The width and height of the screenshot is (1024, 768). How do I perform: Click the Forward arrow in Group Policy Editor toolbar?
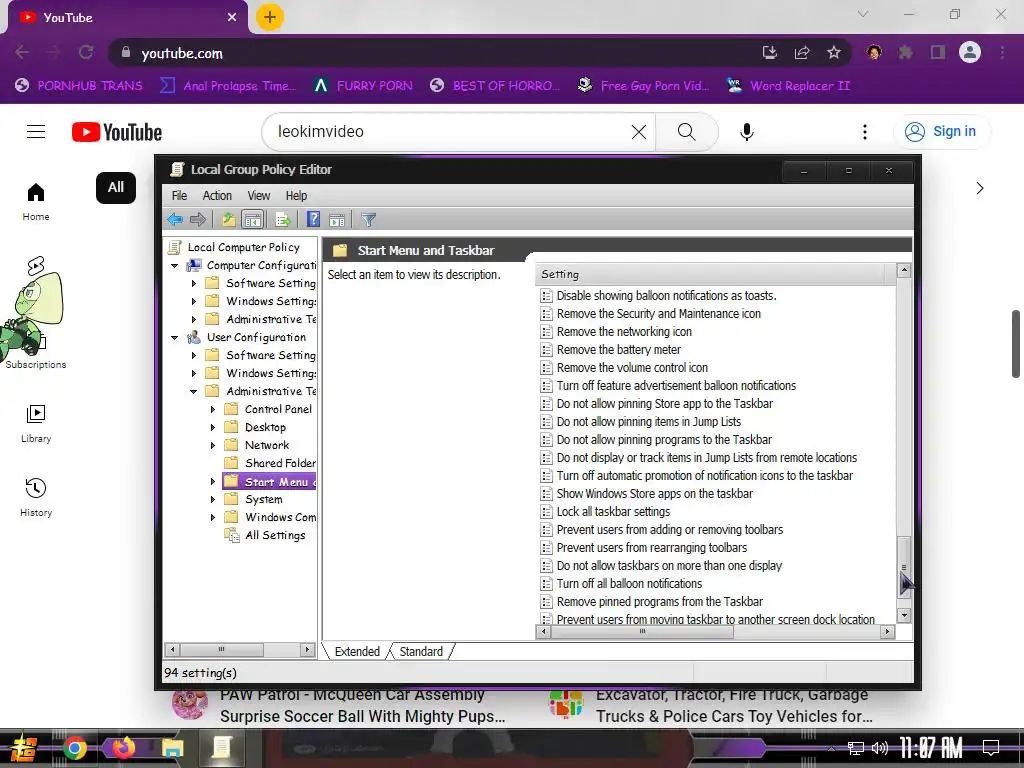pos(198,219)
